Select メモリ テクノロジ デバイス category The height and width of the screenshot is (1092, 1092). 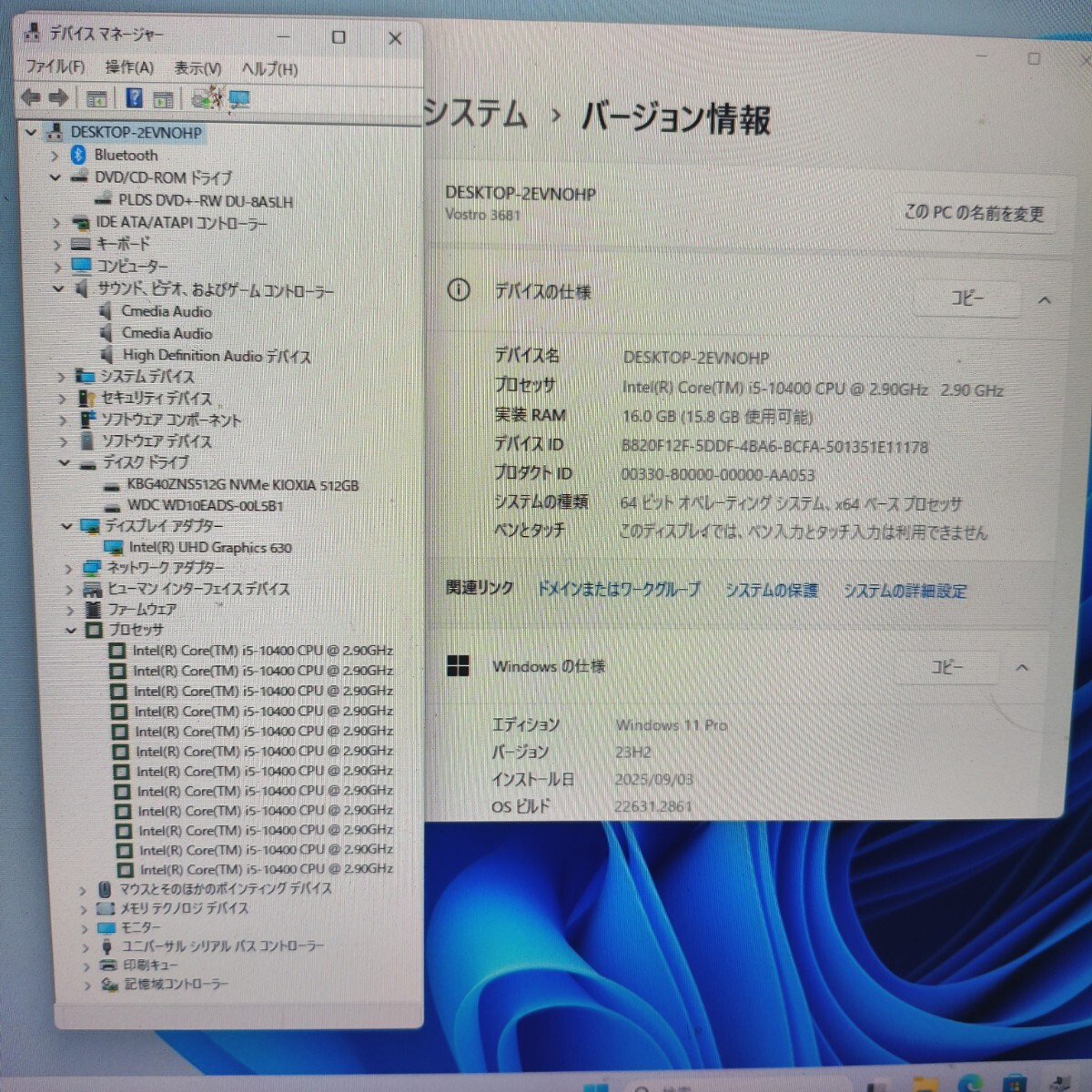184,908
